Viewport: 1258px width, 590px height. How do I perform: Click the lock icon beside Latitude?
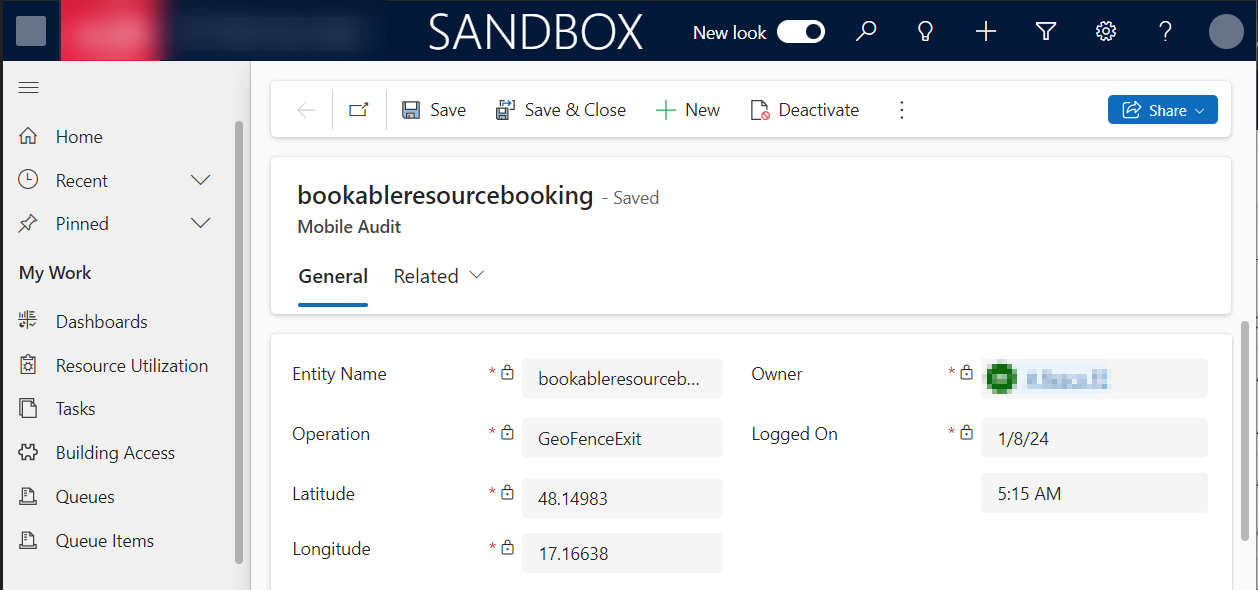[x=507, y=493]
